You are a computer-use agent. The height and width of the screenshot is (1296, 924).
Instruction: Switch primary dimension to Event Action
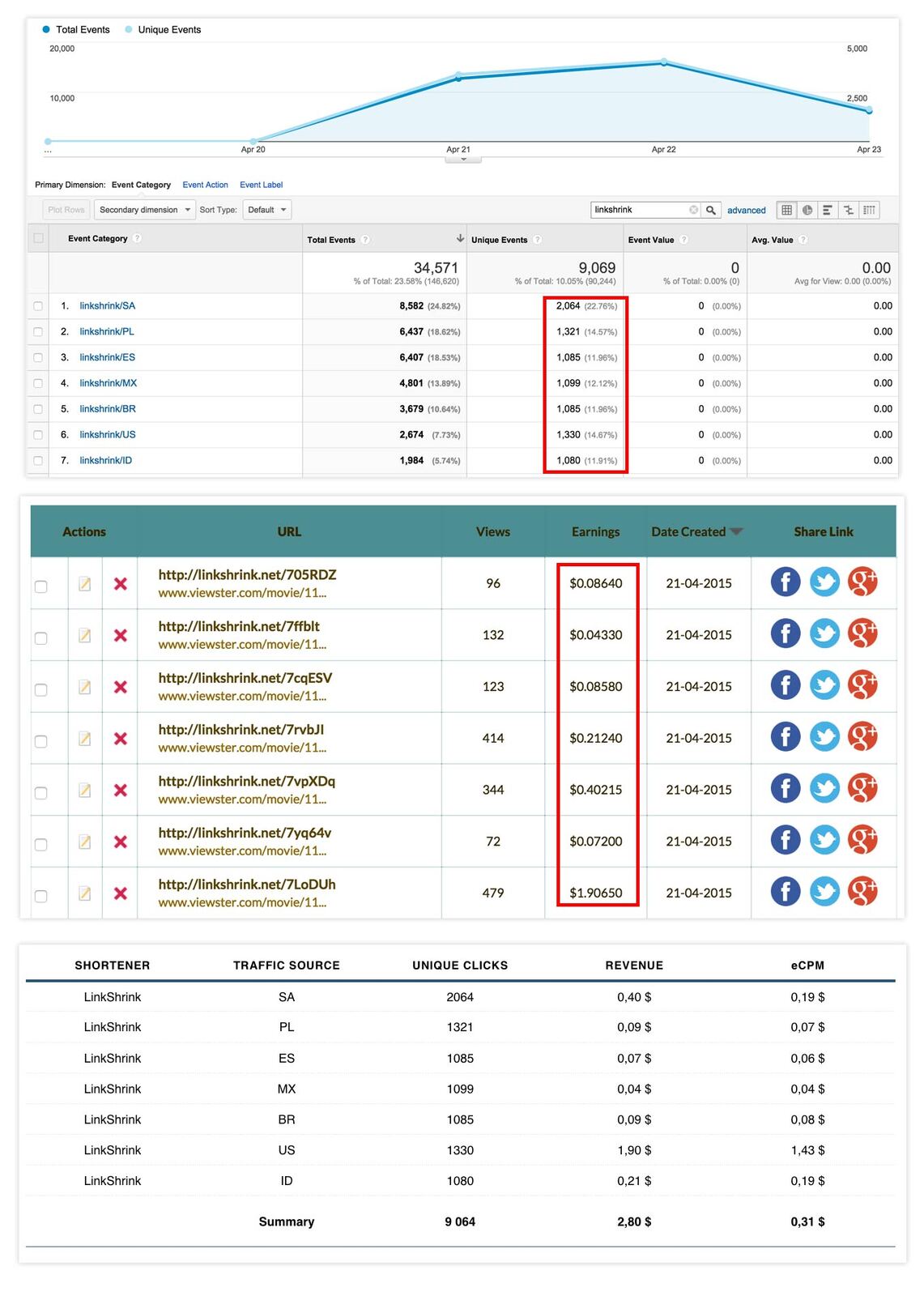[x=205, y=185]
